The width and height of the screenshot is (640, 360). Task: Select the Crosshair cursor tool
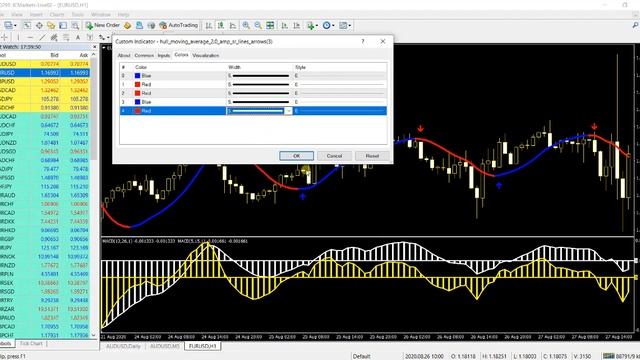click(5, 37)
